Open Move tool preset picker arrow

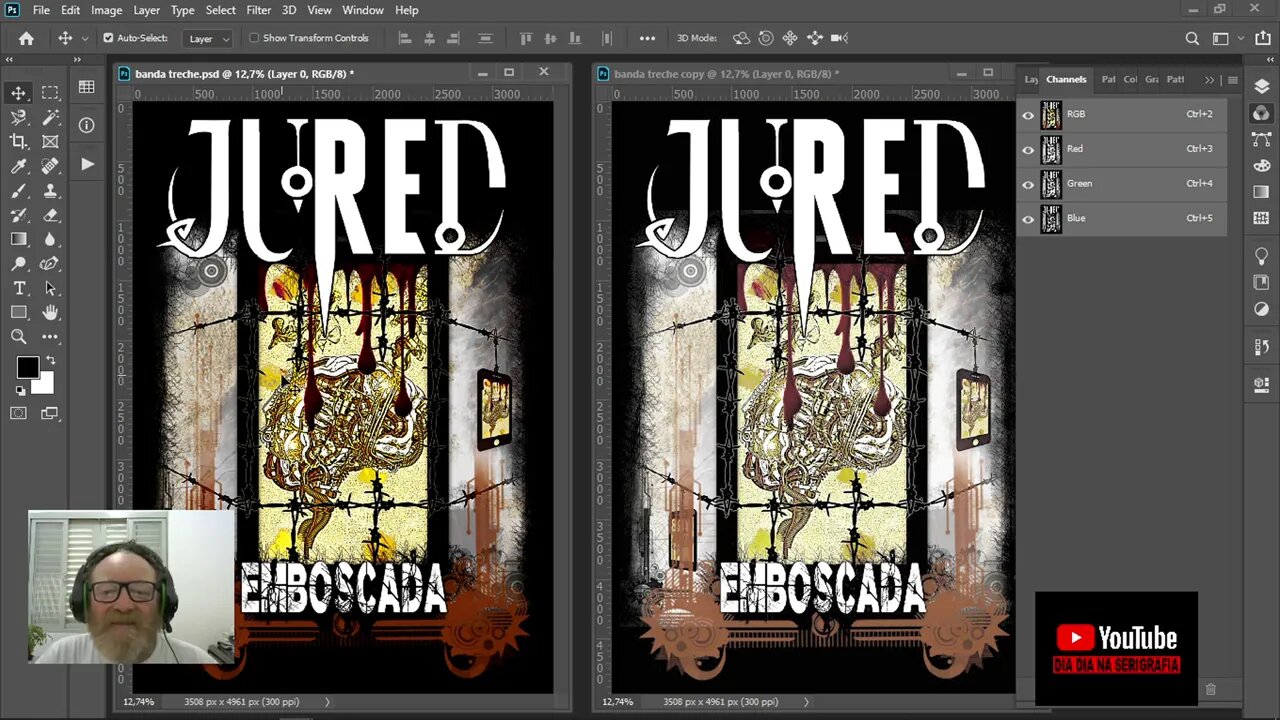(84, 38)
